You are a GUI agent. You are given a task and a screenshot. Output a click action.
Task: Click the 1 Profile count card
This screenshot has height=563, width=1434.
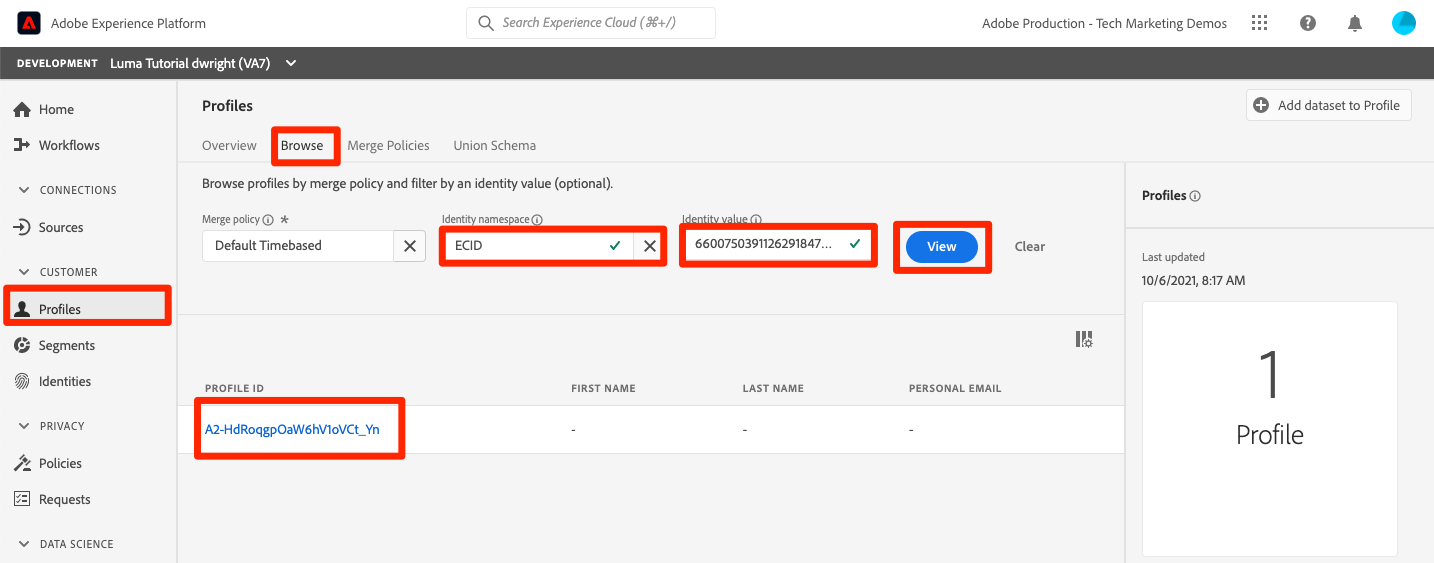tap(1270, 428)
